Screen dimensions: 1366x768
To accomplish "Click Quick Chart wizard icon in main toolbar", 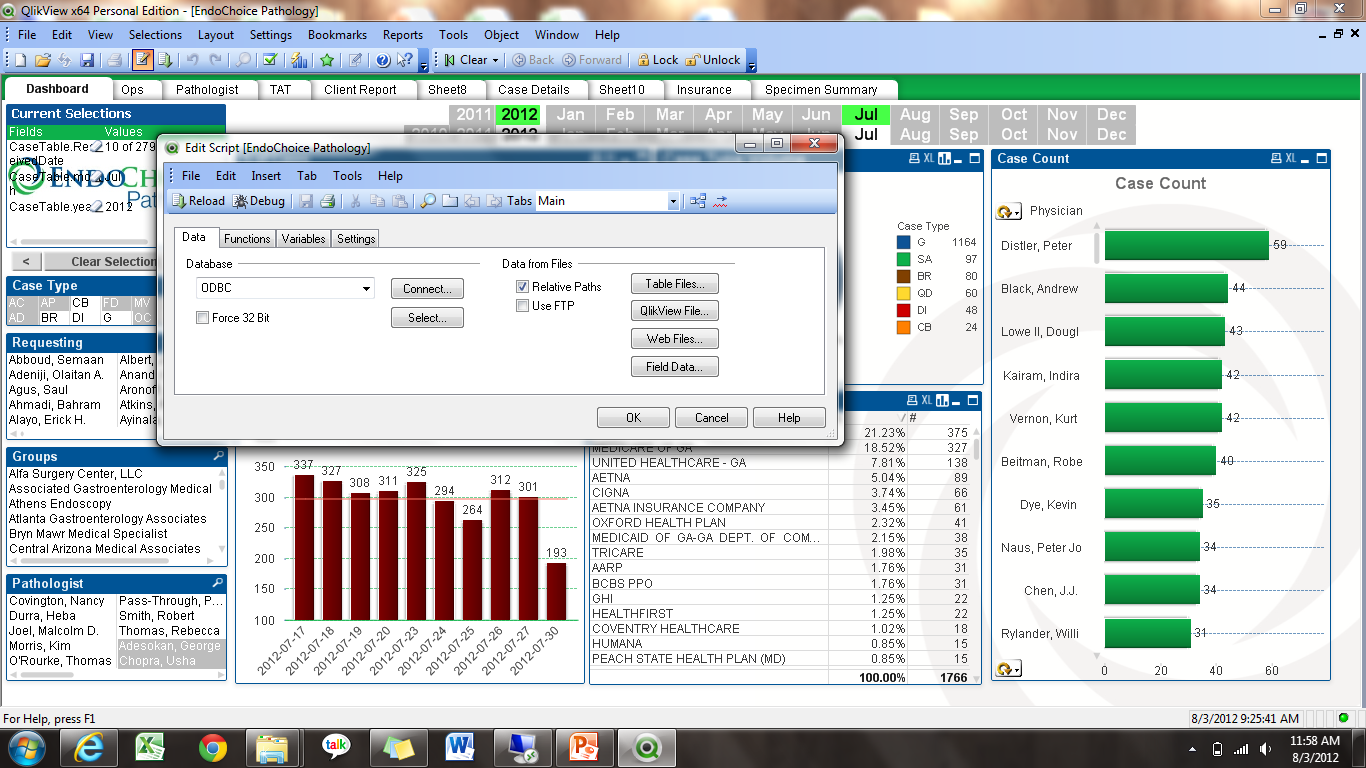I will (x=299, y=60).
